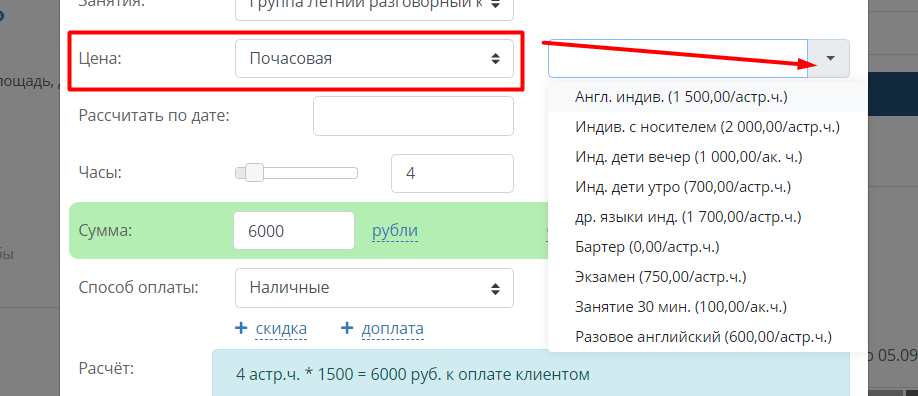Image resolution: width=918 pixels, height=396 pixels.
Task: Select Занятие 30 мин. option
Action: tap(706, 307)
